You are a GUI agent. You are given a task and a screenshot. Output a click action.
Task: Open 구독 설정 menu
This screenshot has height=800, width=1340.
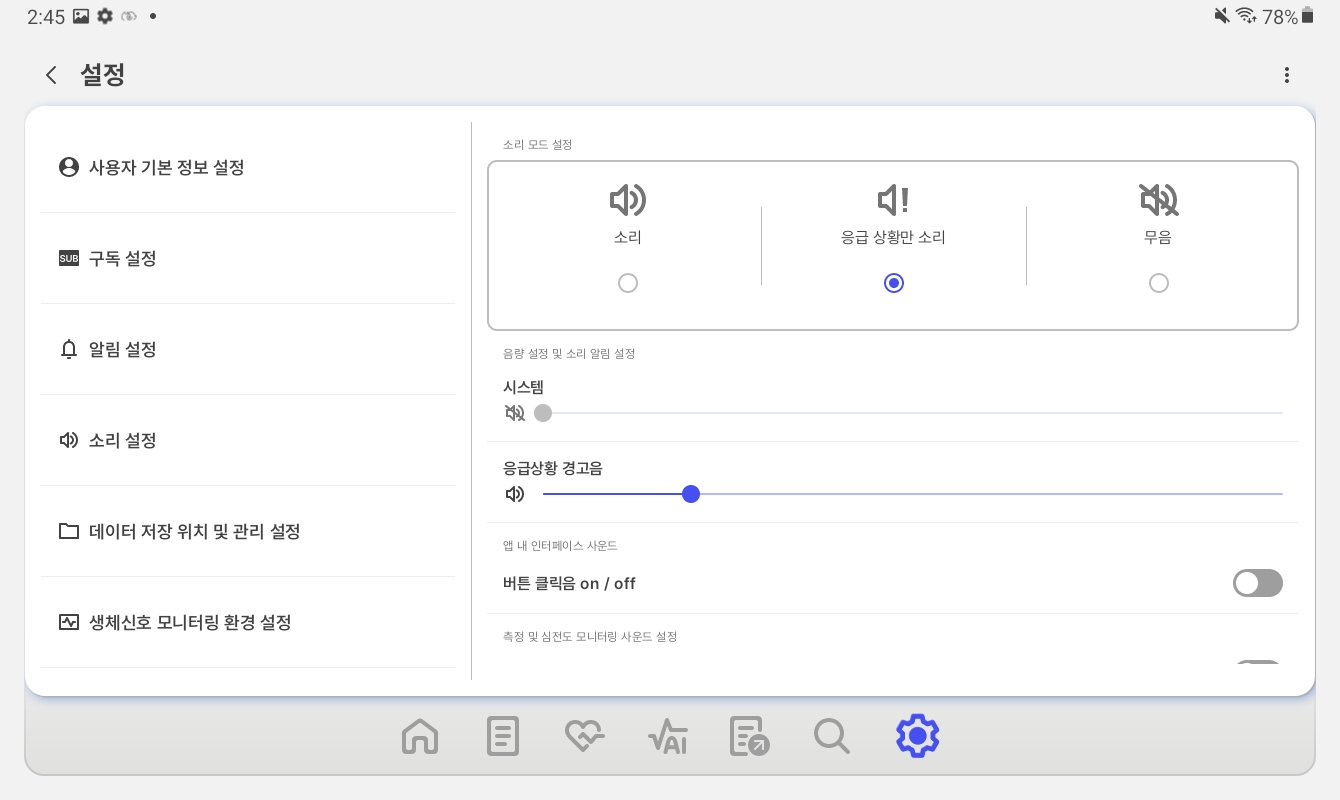pyautogui.click(x=248, y=258)
